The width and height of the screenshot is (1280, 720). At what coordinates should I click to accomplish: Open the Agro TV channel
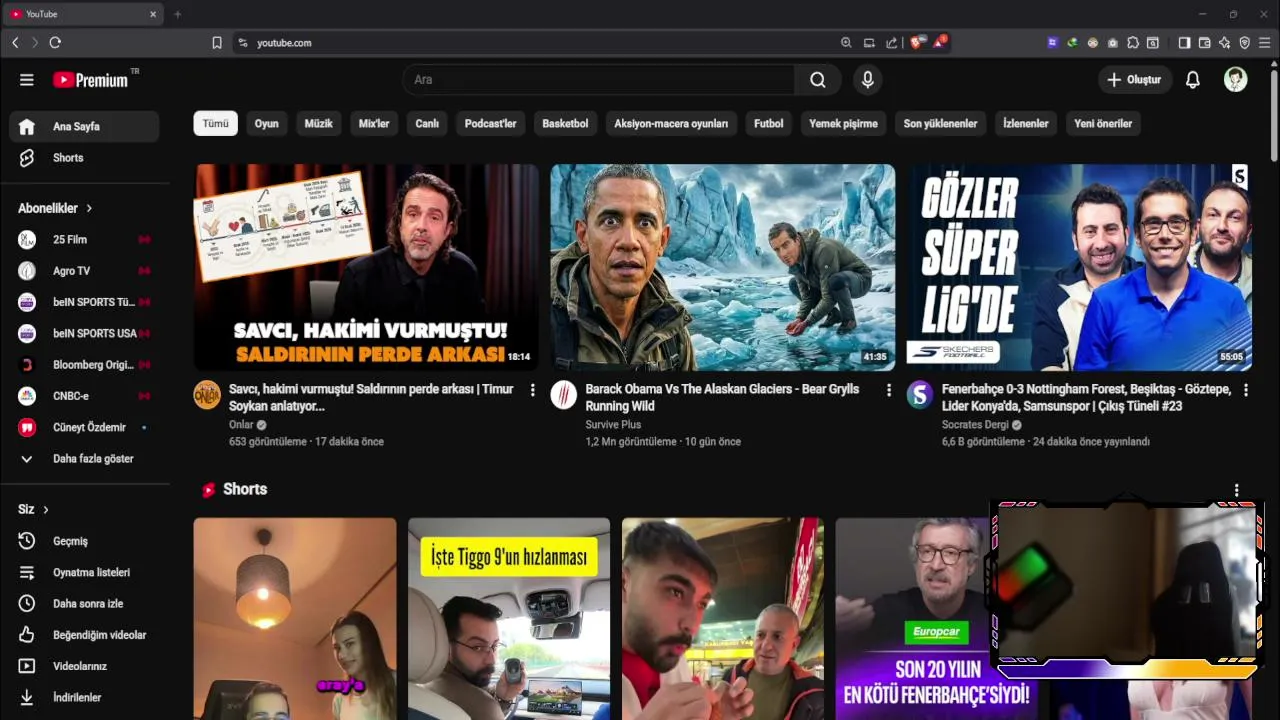pos(84,271)
